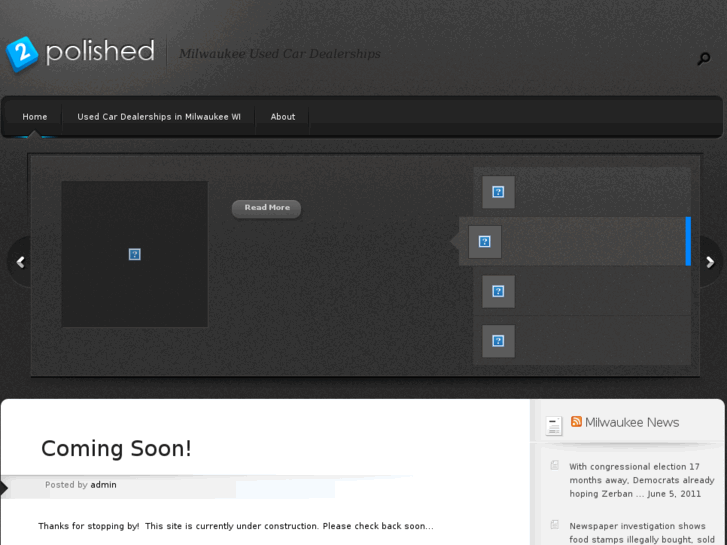The image size is (727, 545).
Task: Click the 'Thanks for stopping by!' paragraph
Action: (x=236, y=526)
